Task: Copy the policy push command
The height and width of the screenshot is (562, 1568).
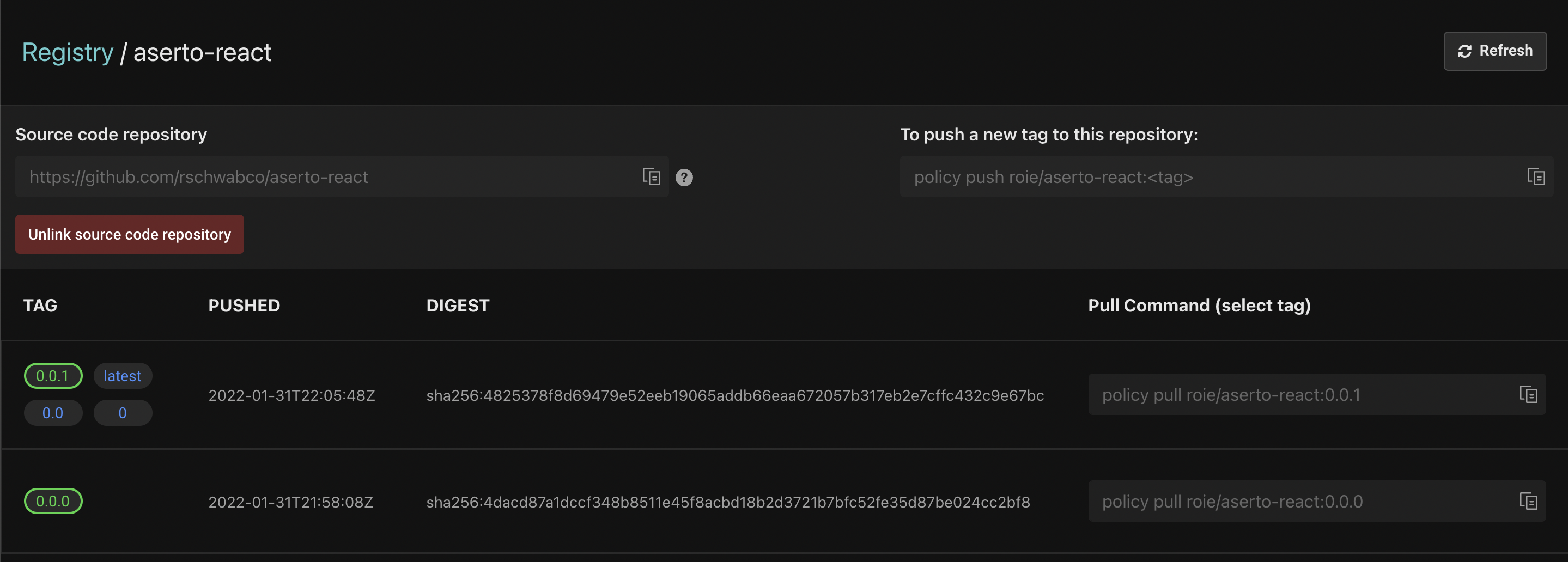Action: 1536,176
